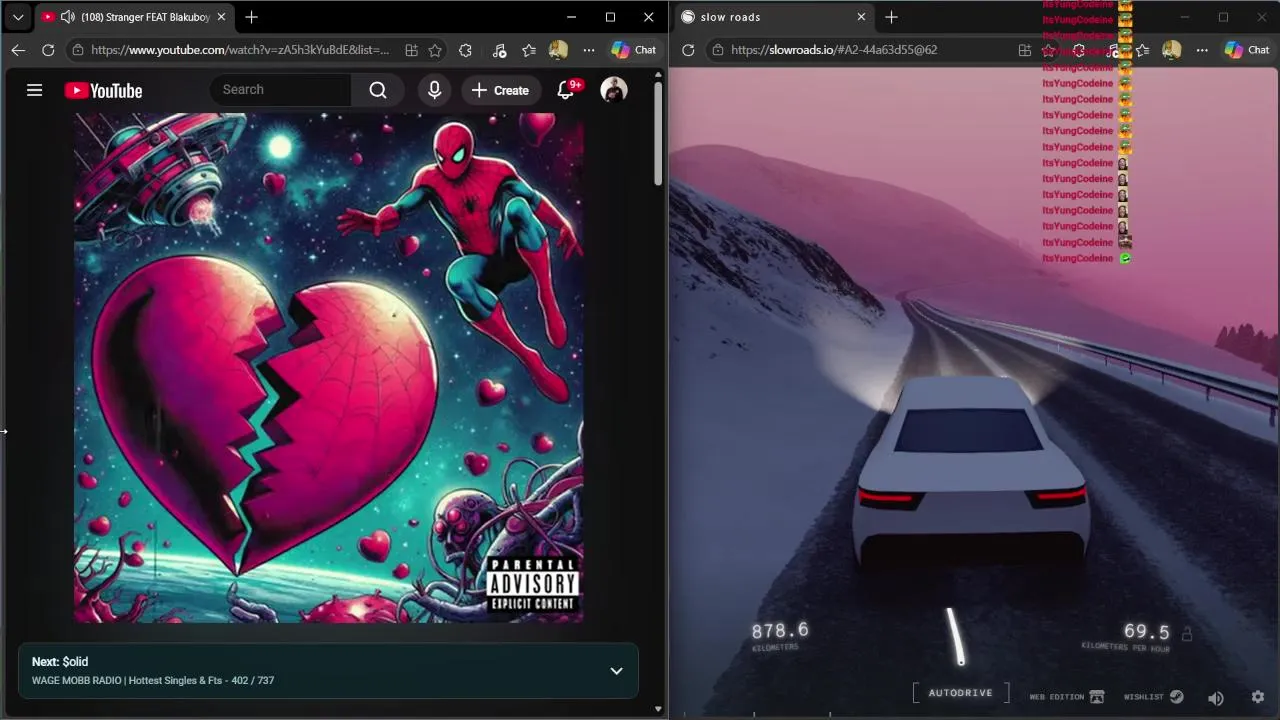Open split screen icon in YouTube address bar
This screenshot has width=1280, height=720.
point(411,50)
